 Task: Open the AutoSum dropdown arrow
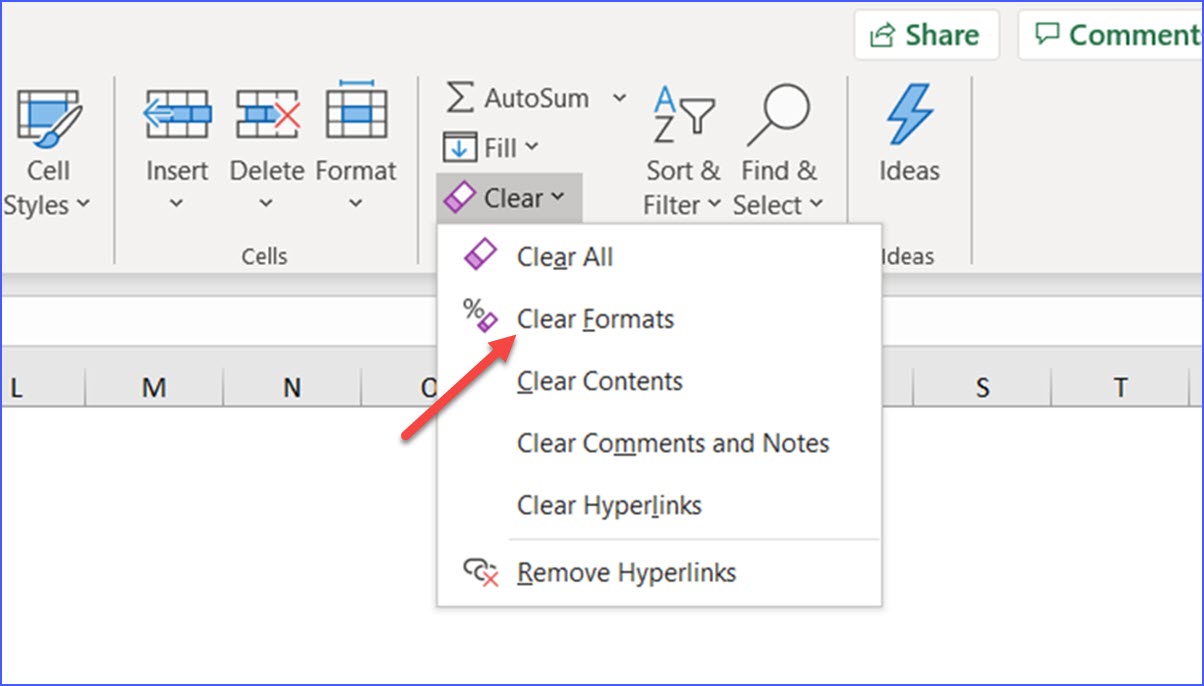(x=621, y=97)
